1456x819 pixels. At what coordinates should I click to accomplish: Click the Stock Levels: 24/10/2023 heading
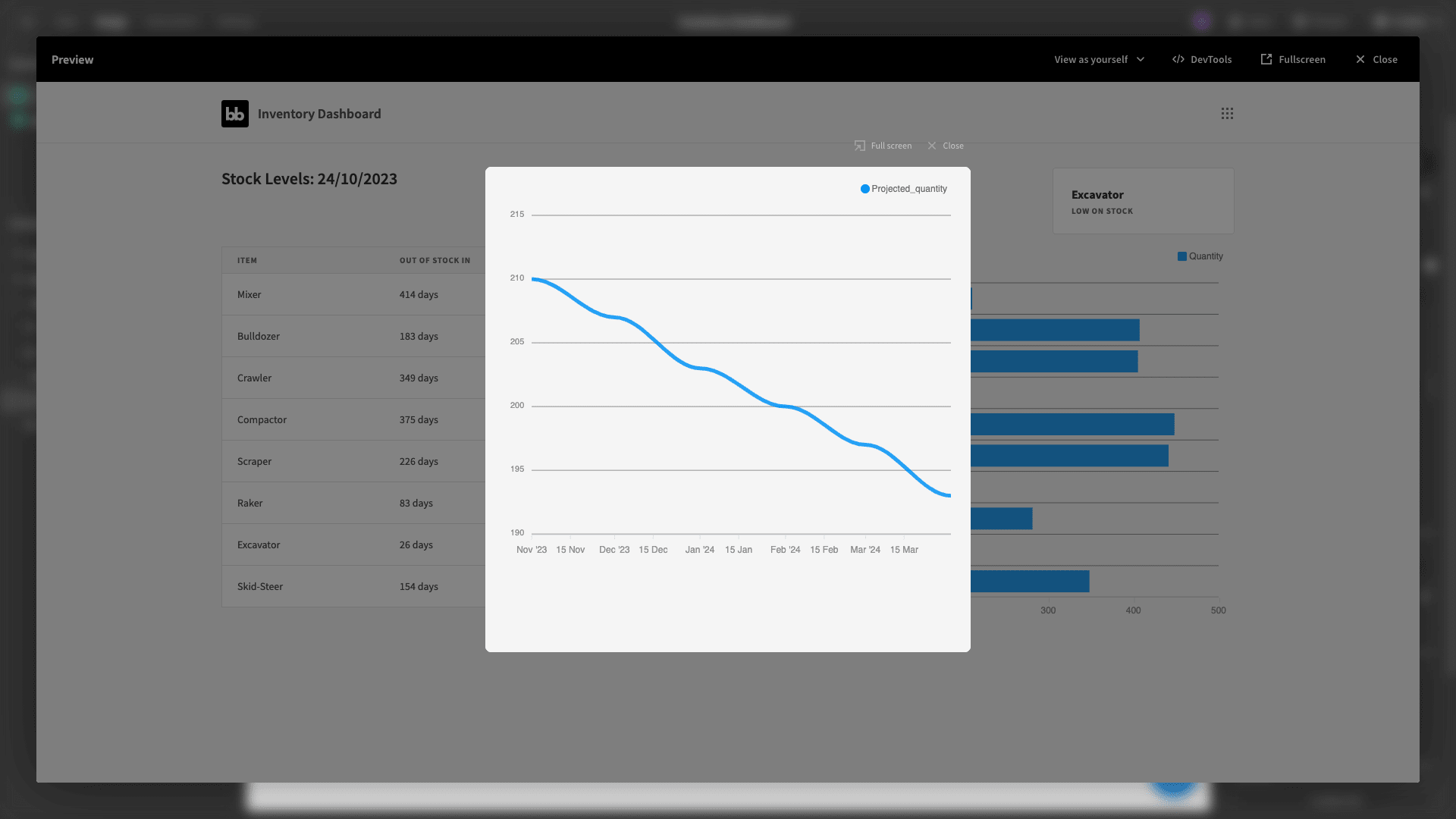[309, 179]
